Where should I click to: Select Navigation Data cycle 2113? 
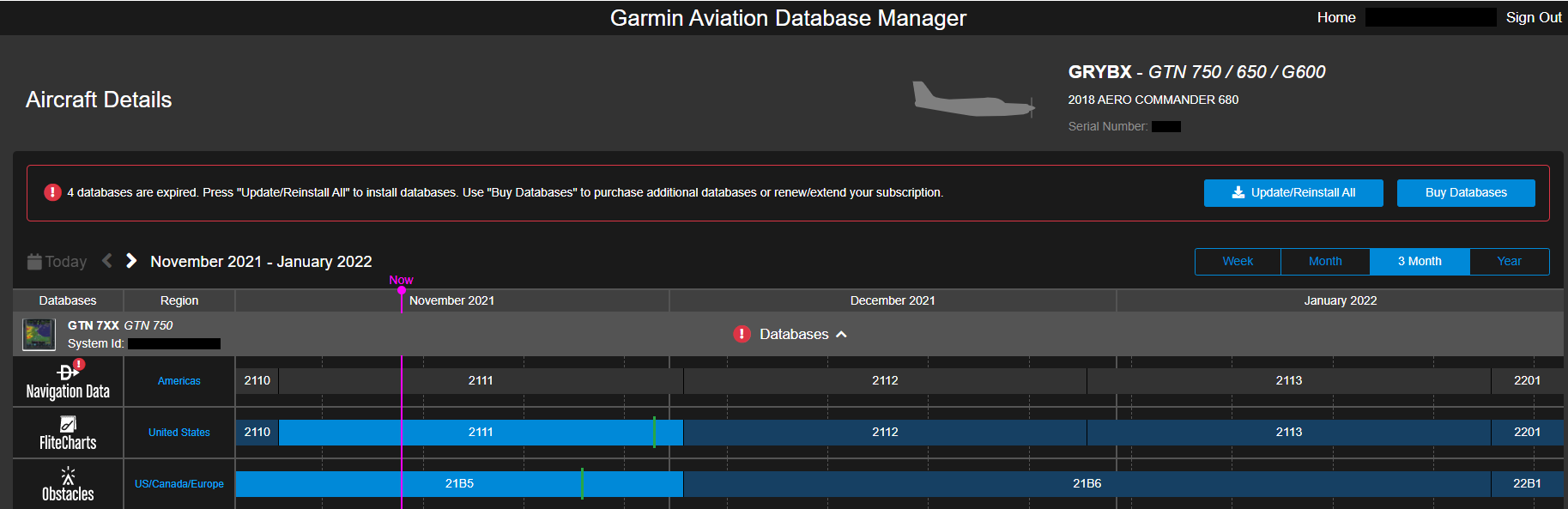click(1289, 381)
